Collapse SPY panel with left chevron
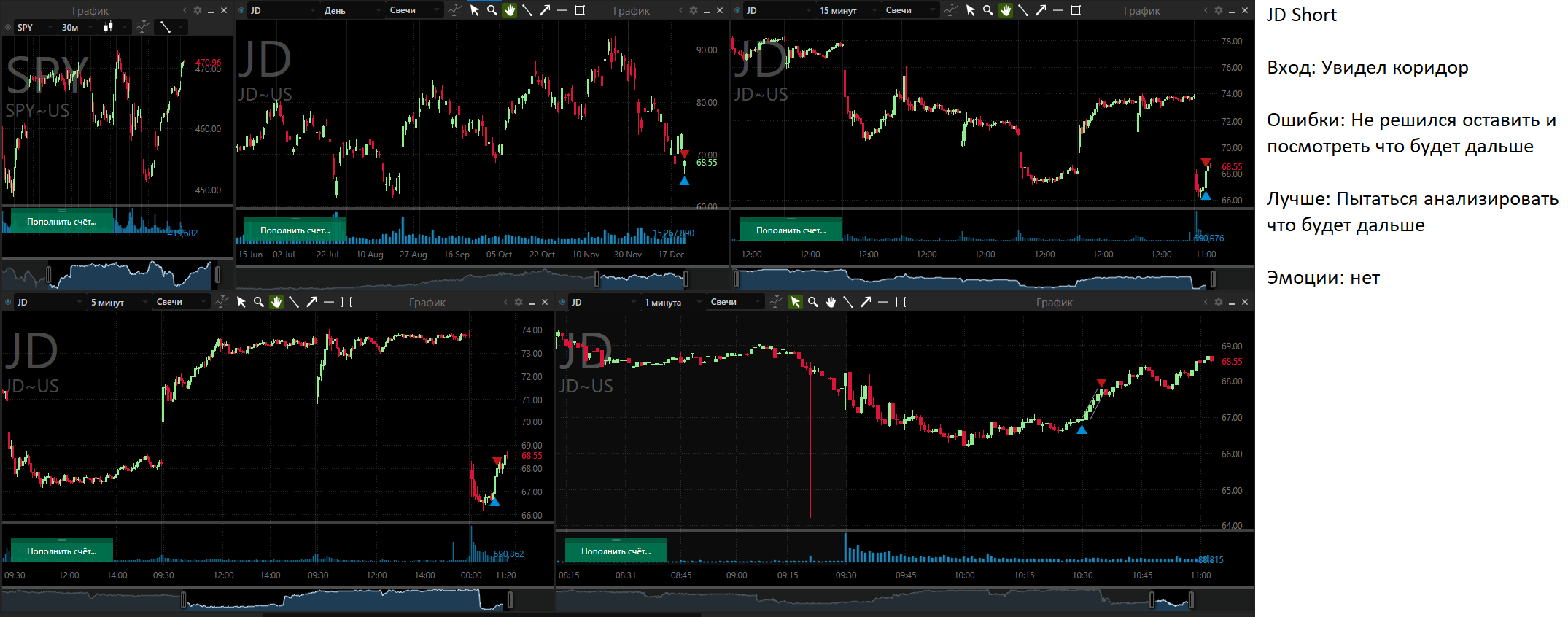Viewport: 1568px width, 617px height. [x=185, y=10]
